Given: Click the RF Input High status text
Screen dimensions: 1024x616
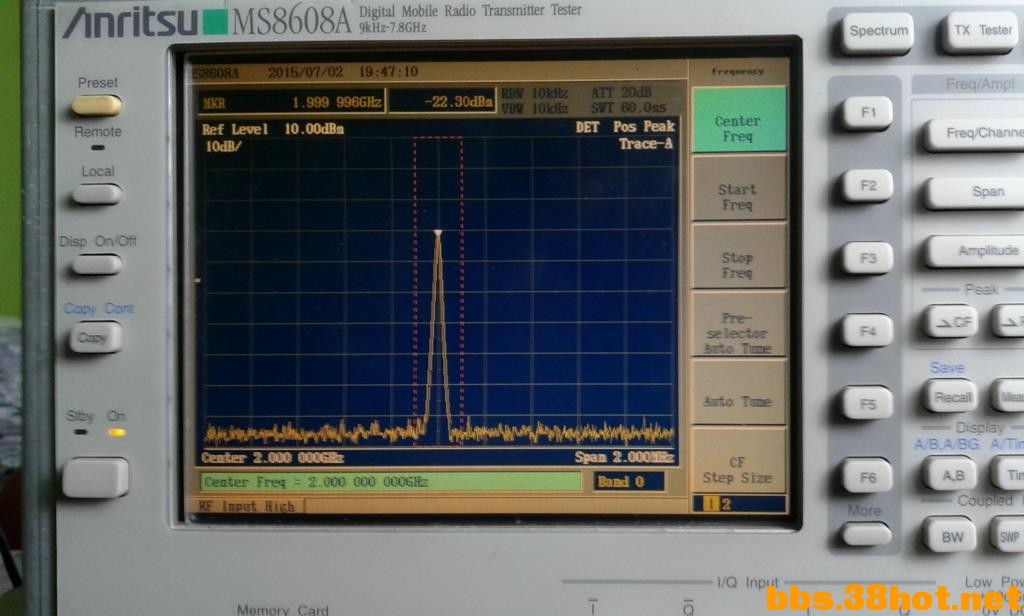Looking at the screenshot, I should [247, 506].
